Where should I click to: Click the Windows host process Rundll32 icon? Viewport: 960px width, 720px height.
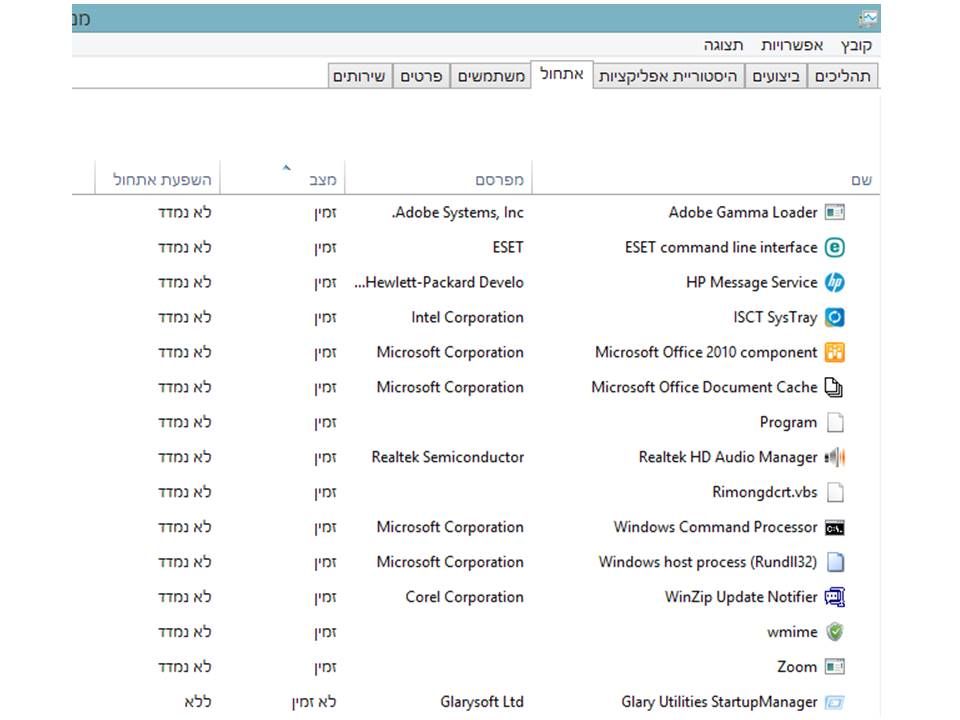pyautogui.click(x=835, y=562)
